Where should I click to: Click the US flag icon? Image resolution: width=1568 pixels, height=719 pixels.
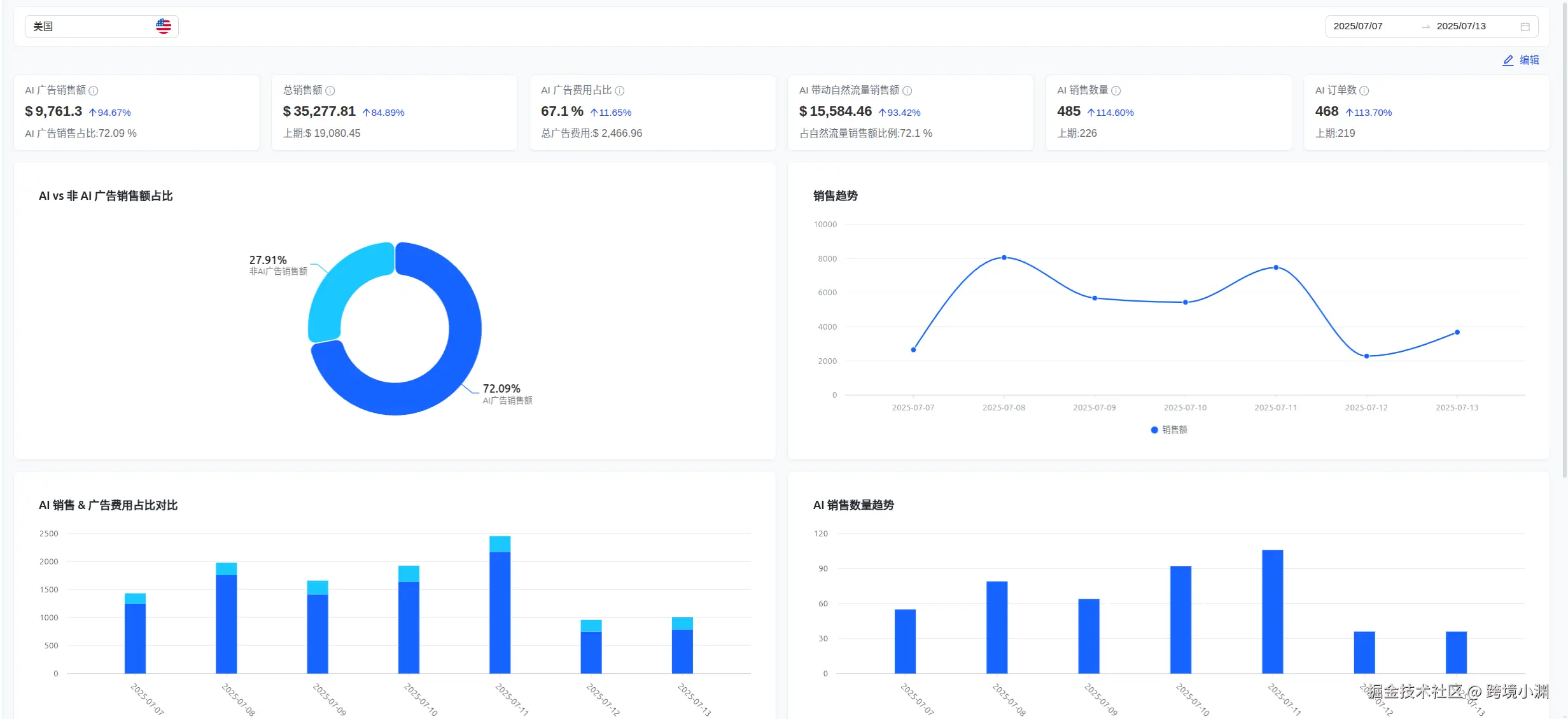(164, 26)
